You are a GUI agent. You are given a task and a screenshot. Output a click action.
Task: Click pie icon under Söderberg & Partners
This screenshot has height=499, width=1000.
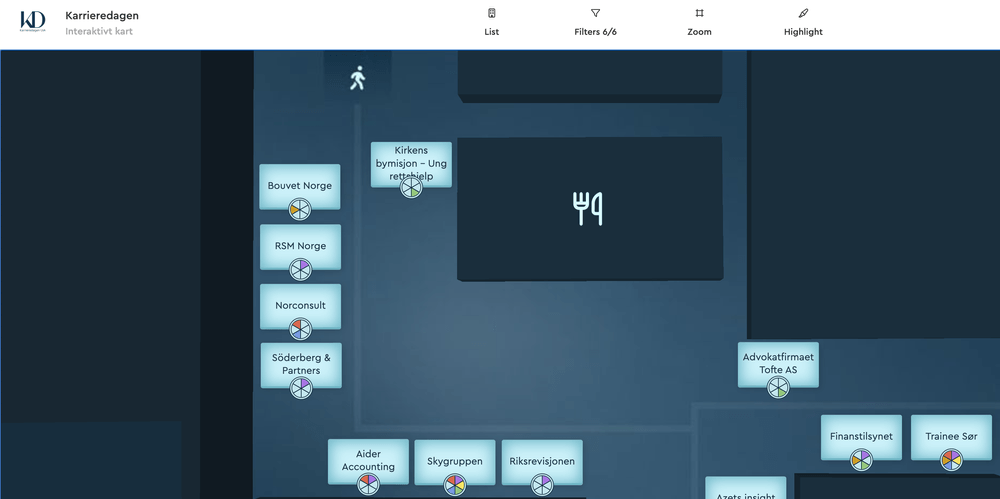301,387
